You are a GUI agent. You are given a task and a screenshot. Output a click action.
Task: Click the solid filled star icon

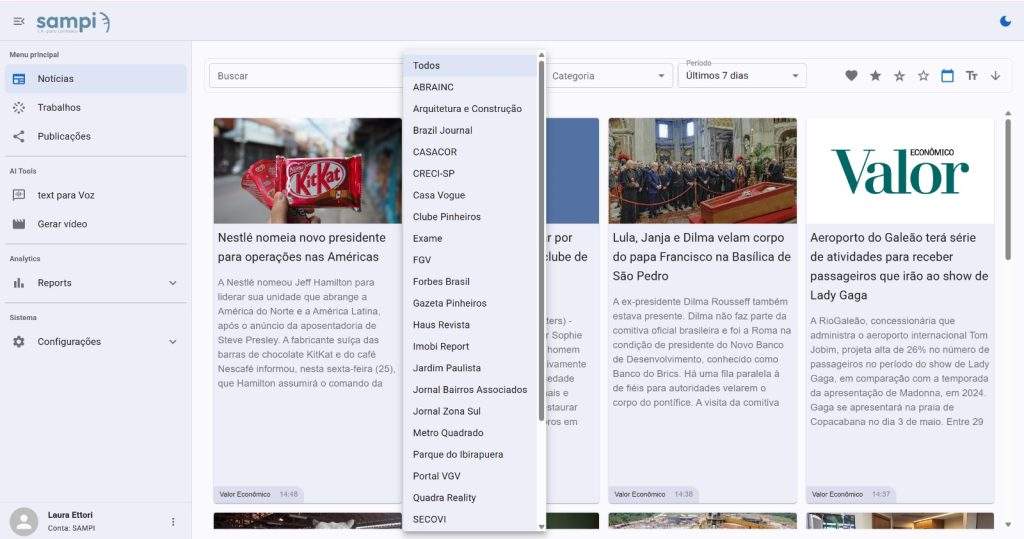click(x=875, y=76)
